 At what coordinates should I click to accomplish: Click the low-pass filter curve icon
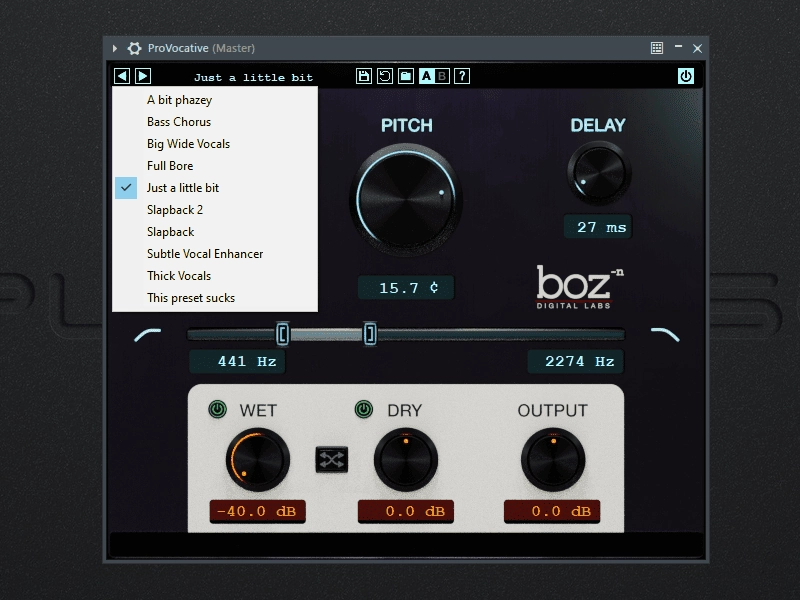click(x=665, y=335)
